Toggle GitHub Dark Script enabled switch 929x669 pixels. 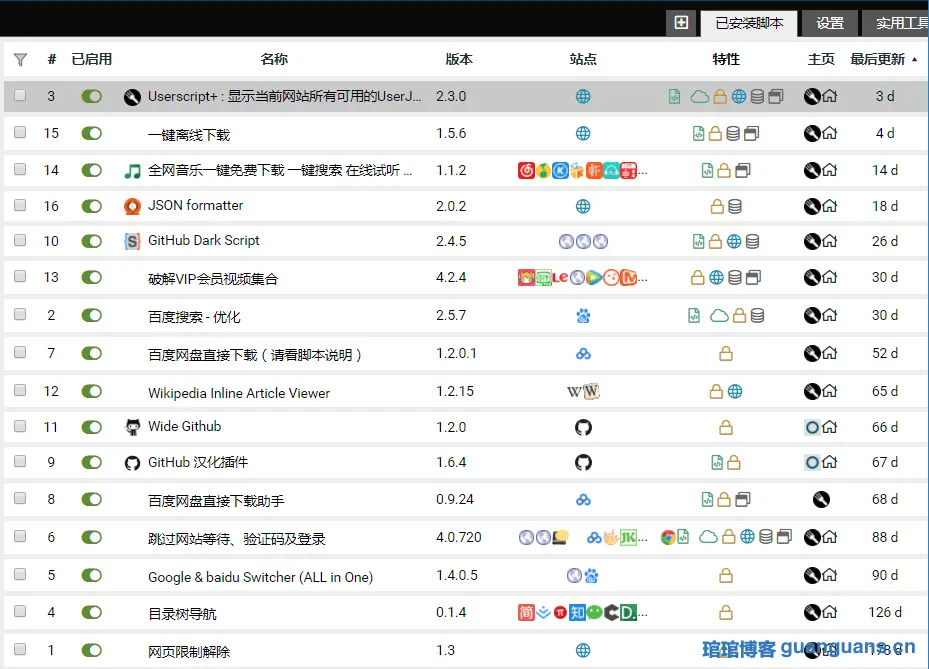coord(92,241)
